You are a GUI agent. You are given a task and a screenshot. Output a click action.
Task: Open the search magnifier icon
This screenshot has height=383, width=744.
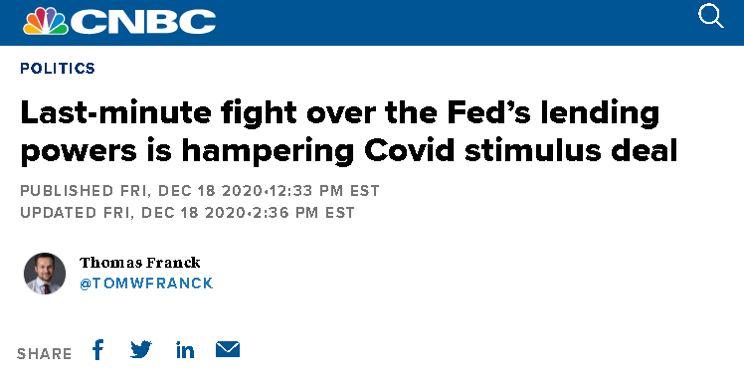coord(710,16)
